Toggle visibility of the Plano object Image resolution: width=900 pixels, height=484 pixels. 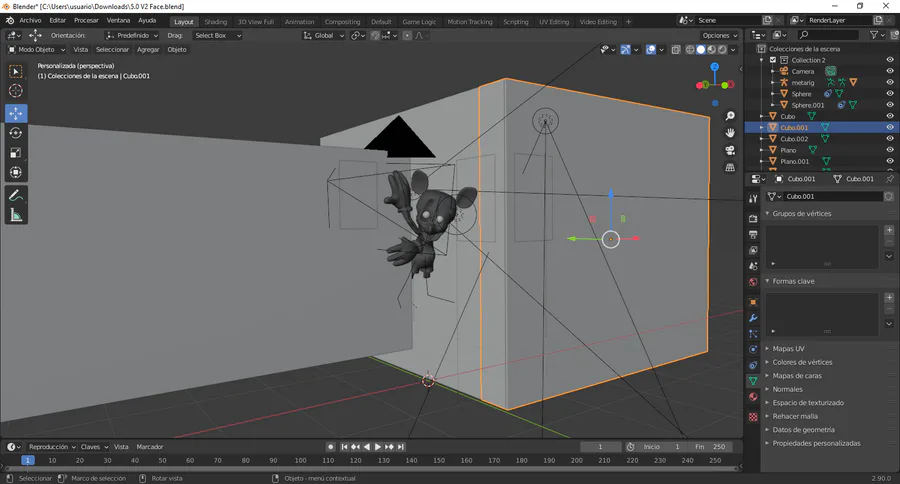[890, 150]
